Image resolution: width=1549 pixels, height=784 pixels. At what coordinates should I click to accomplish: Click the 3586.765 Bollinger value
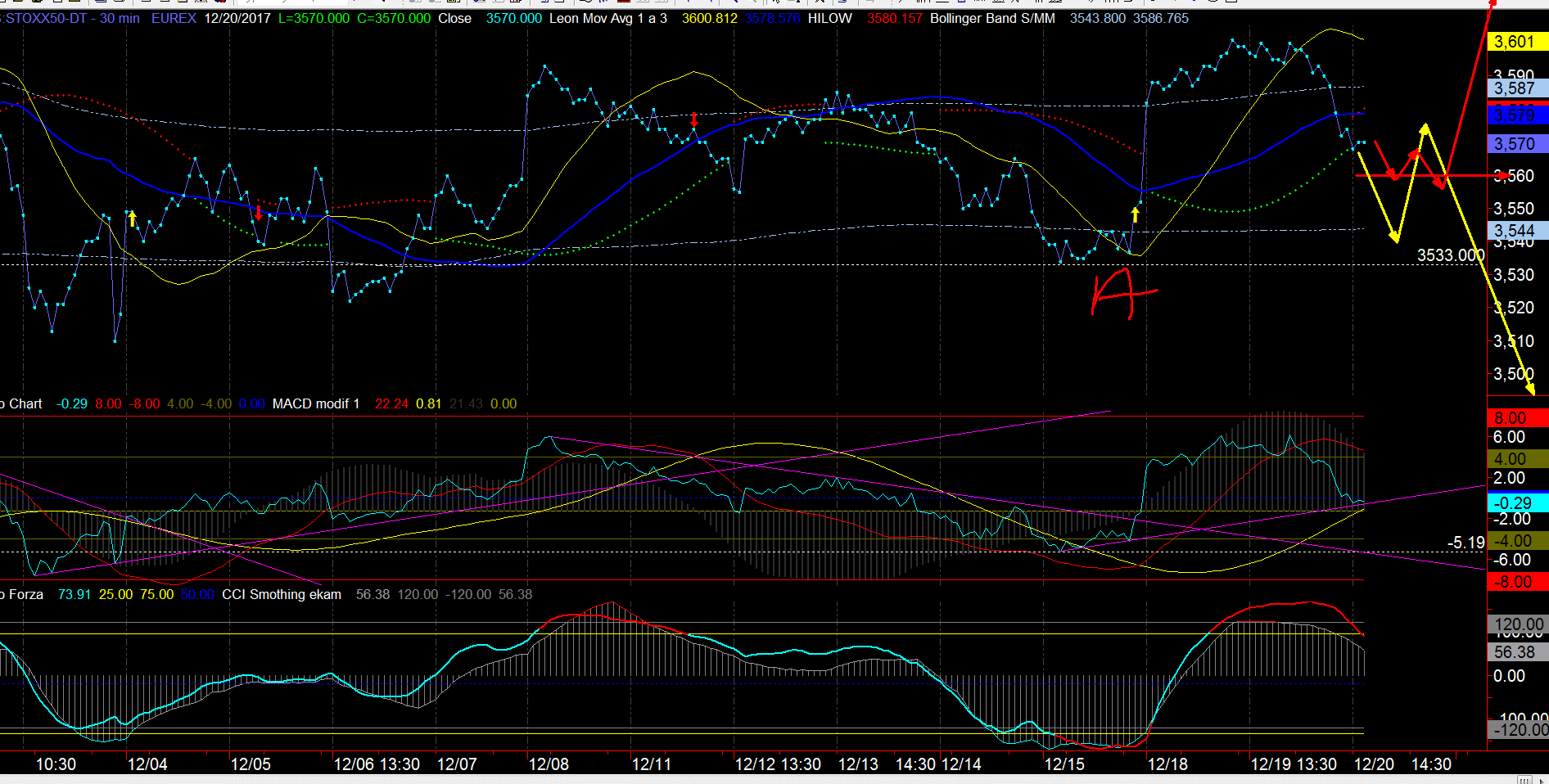1161,18
